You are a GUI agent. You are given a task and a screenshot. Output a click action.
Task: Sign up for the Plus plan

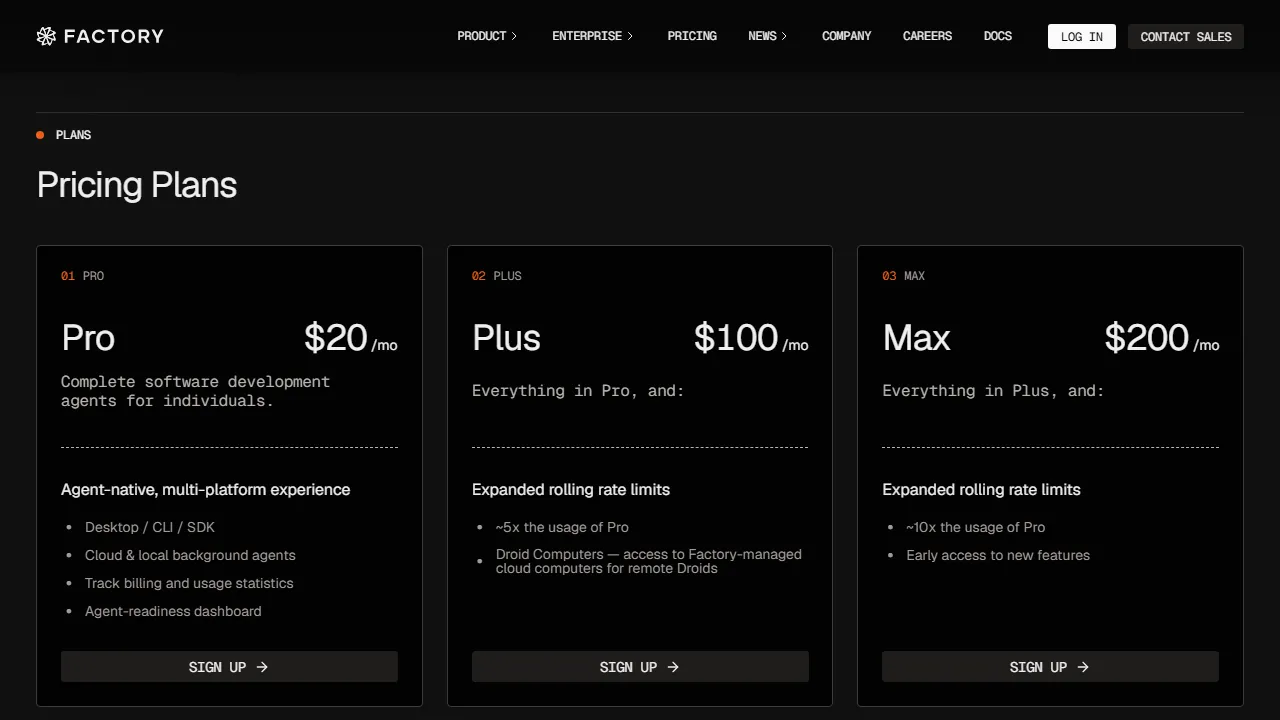tap(640, 667)
